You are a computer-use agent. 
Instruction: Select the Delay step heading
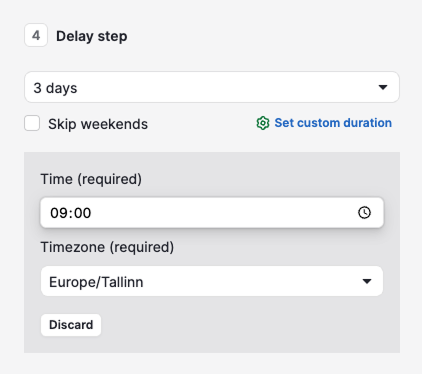tap(92, 36)
